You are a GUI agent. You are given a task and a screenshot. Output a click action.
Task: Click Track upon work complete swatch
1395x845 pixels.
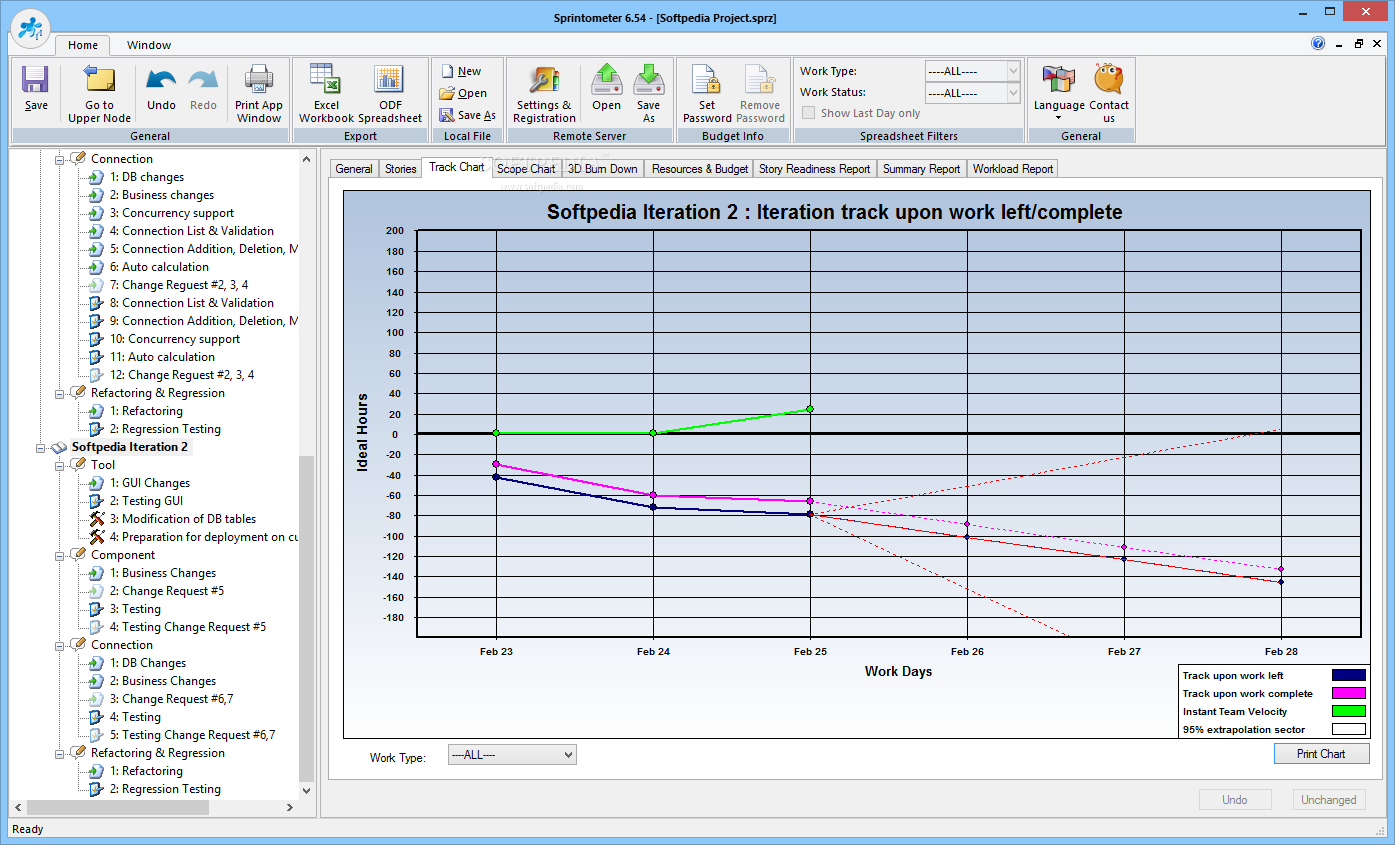pyautogui.click(x=1348, y=694)
